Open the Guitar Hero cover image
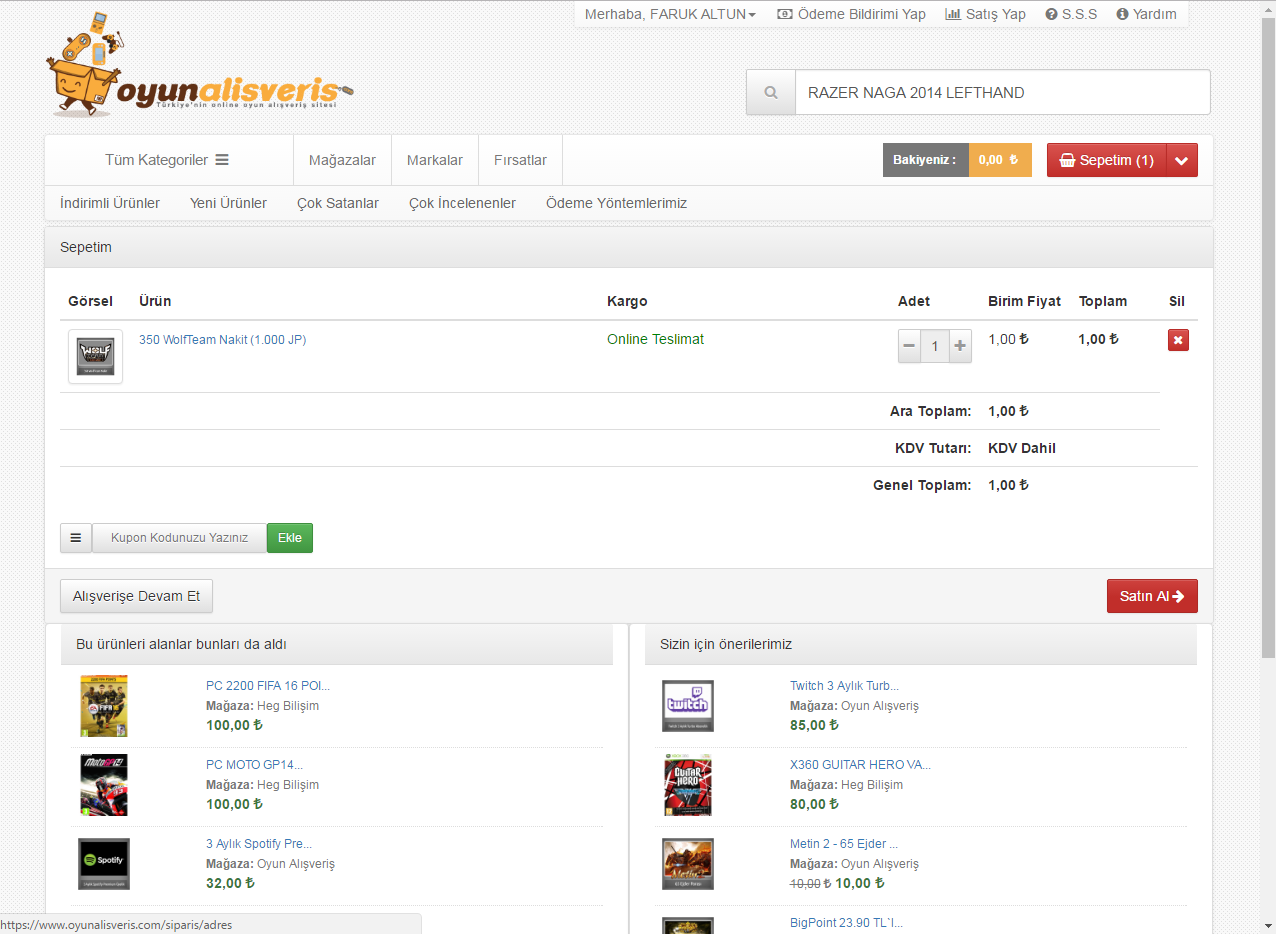The height and width of the screenshot is (934, 1276). tap(688, 785)
